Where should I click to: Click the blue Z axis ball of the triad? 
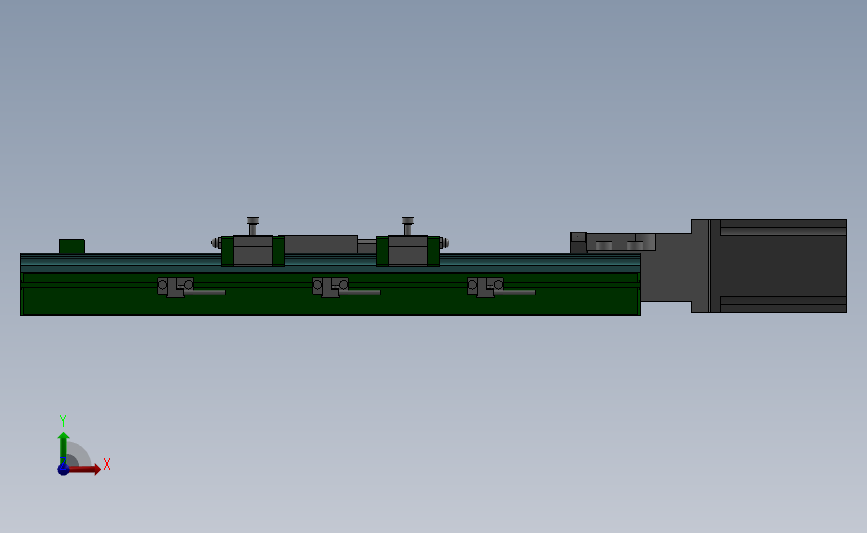tap(63, 469)
